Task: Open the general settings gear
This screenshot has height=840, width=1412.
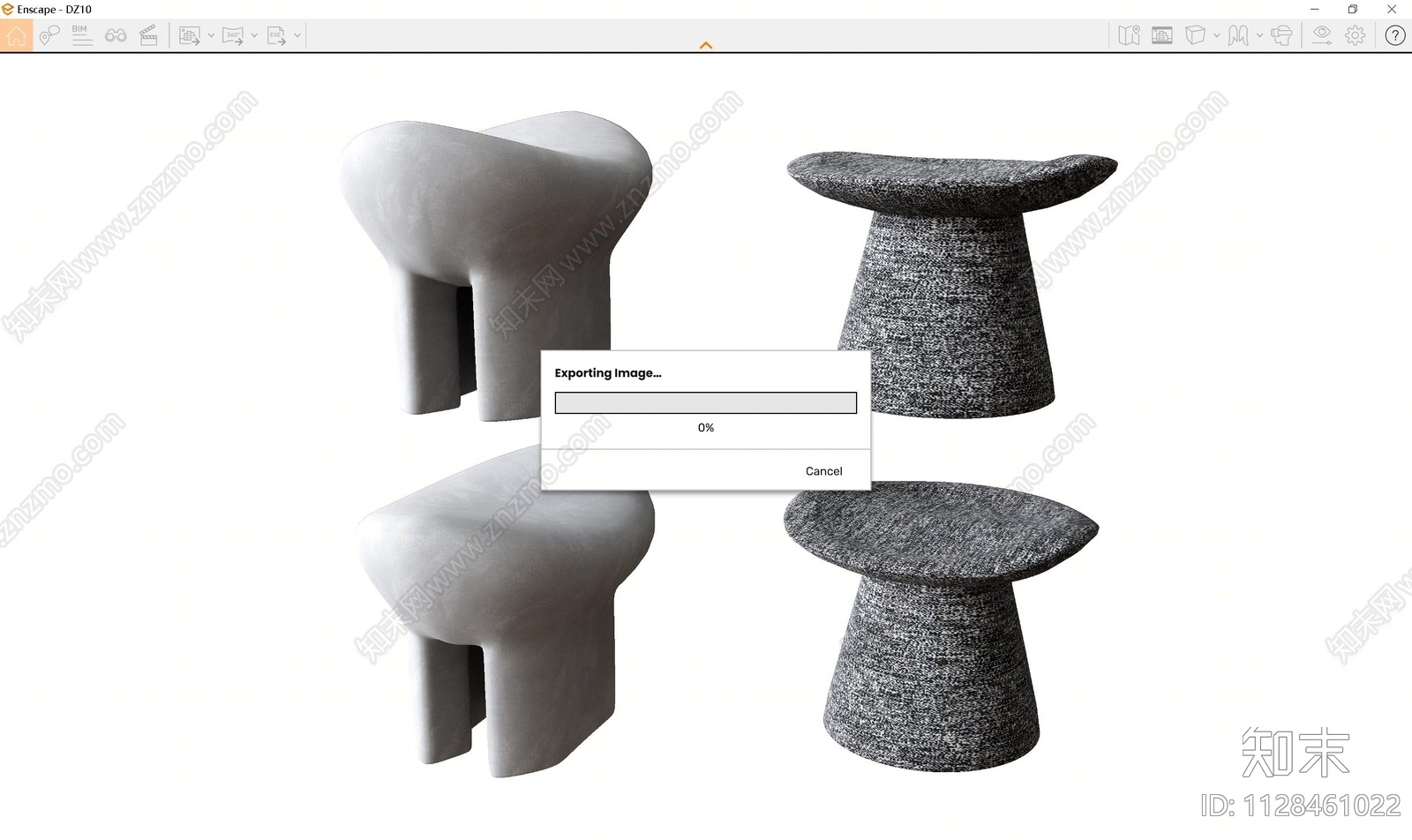Action: click(x=1356, y=35)
